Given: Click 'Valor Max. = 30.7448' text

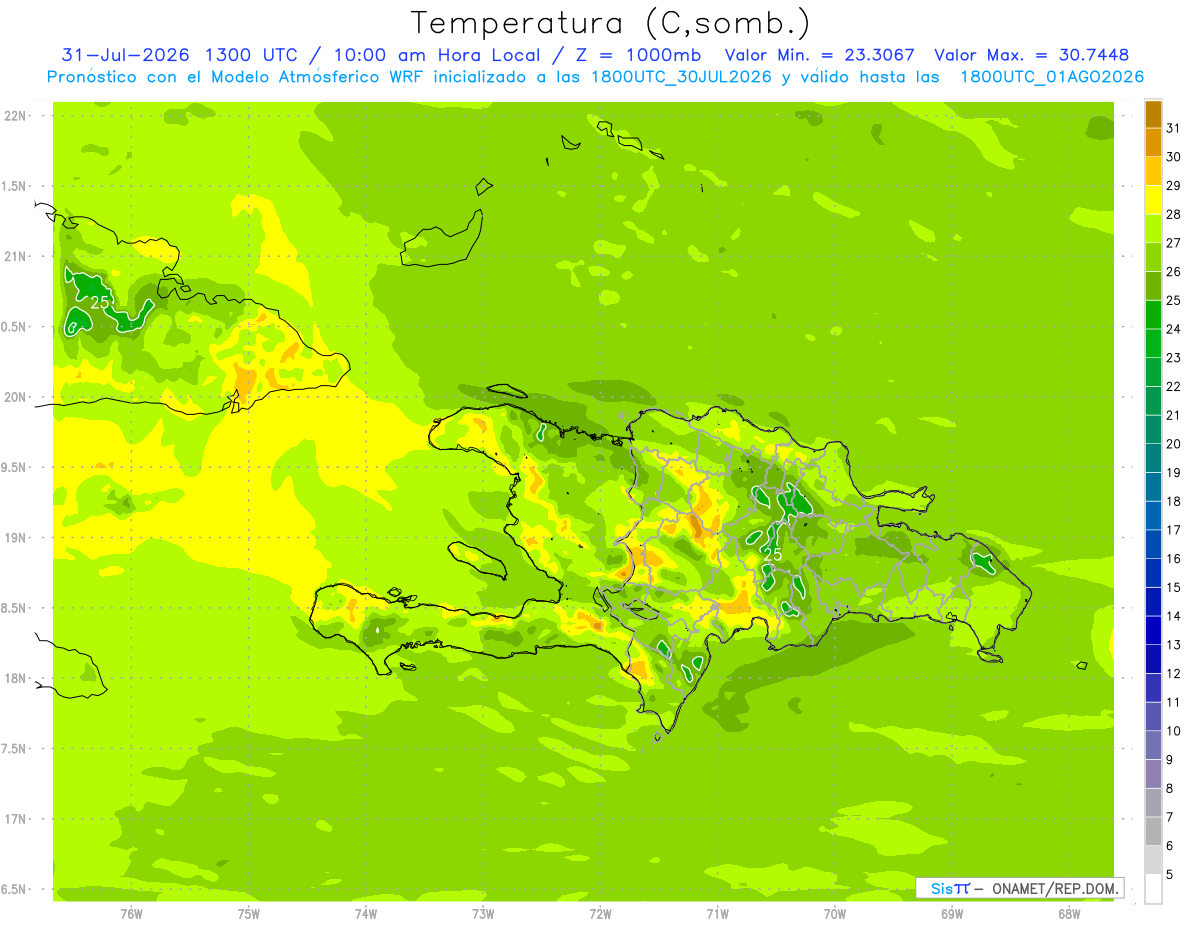Looking at the screenshot, I should point(1032,55).
